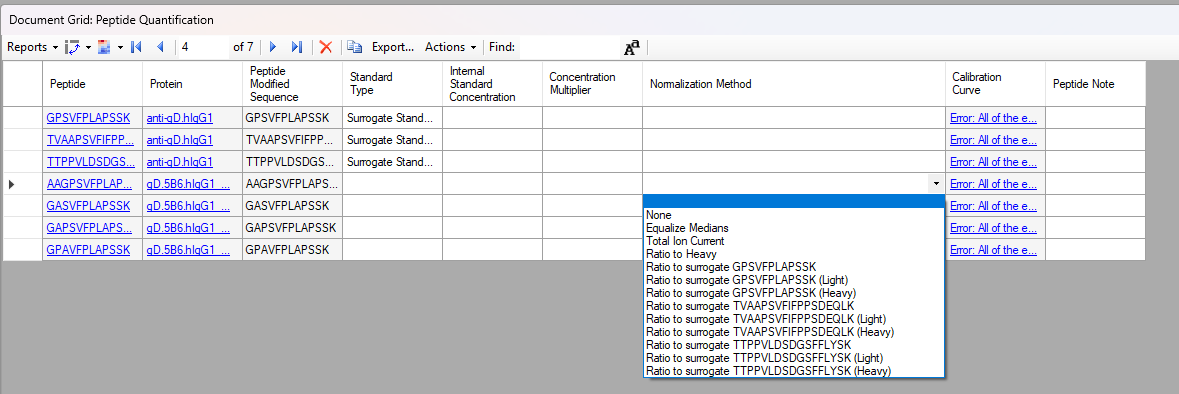Image resolution: width=1179 pixels, height=394 pixels.
Task: Toggle the Normalization Method dropdown arrow
Action: (x=935, y=183)
